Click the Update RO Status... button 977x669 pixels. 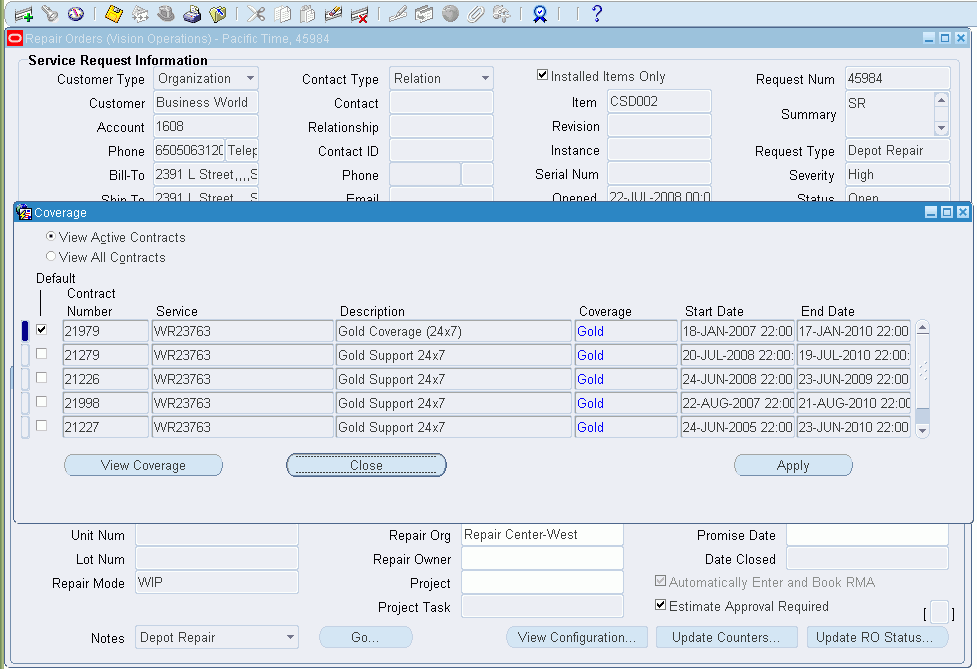[878, 637]
